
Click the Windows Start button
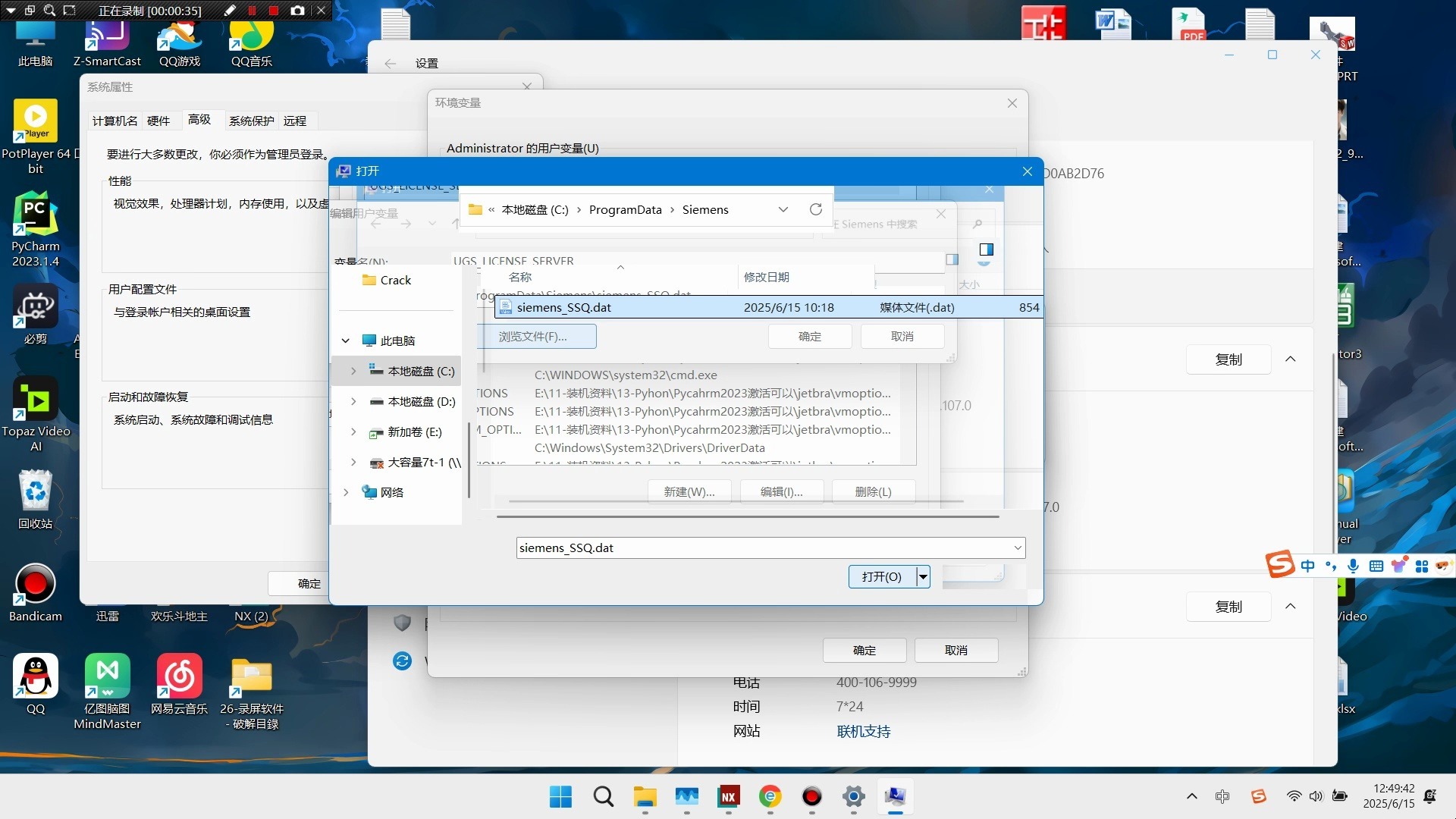[561, 796]
